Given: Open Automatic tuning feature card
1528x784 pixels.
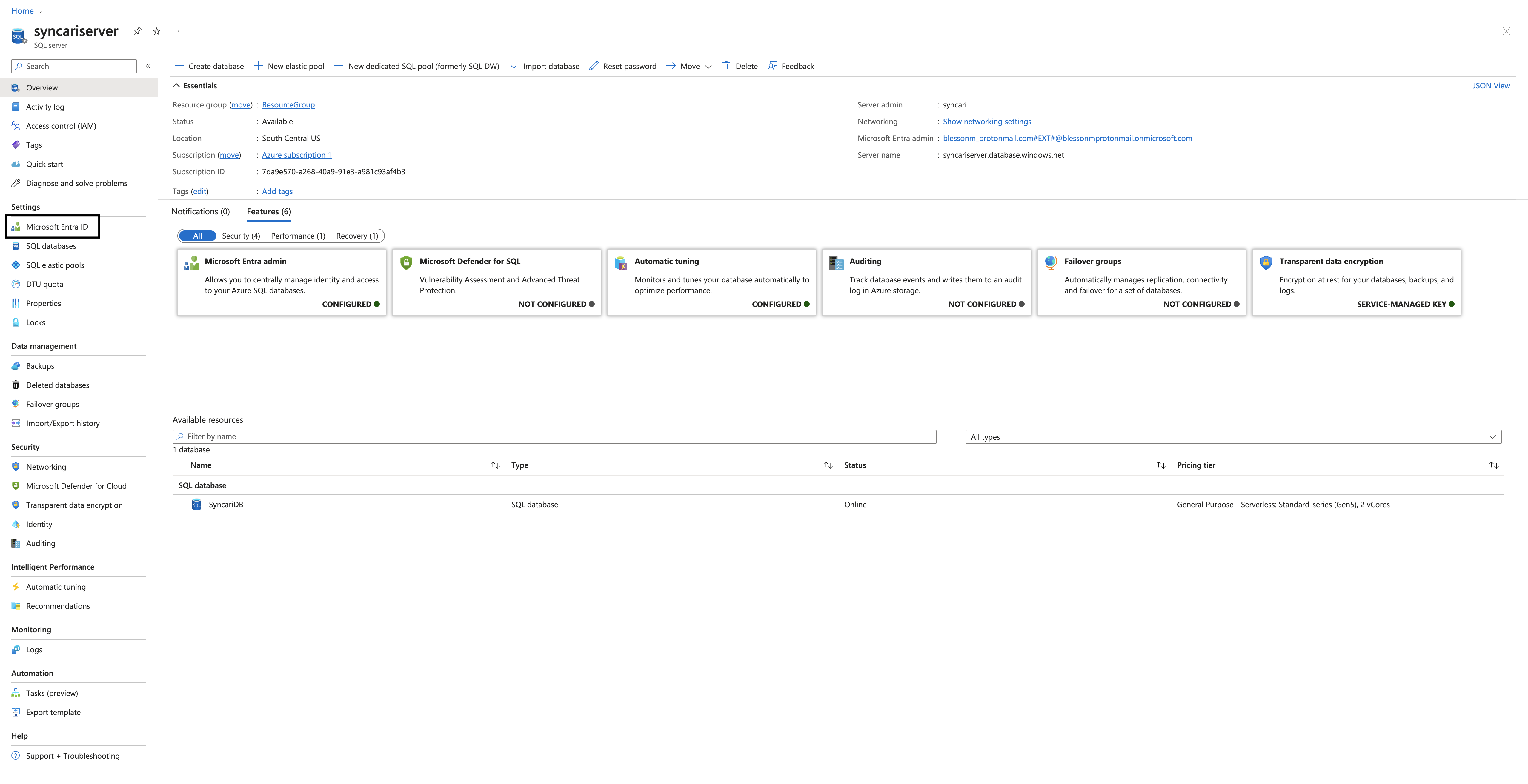Looking at the screenshot, I should pyautogui.click(x=711, y=282).
